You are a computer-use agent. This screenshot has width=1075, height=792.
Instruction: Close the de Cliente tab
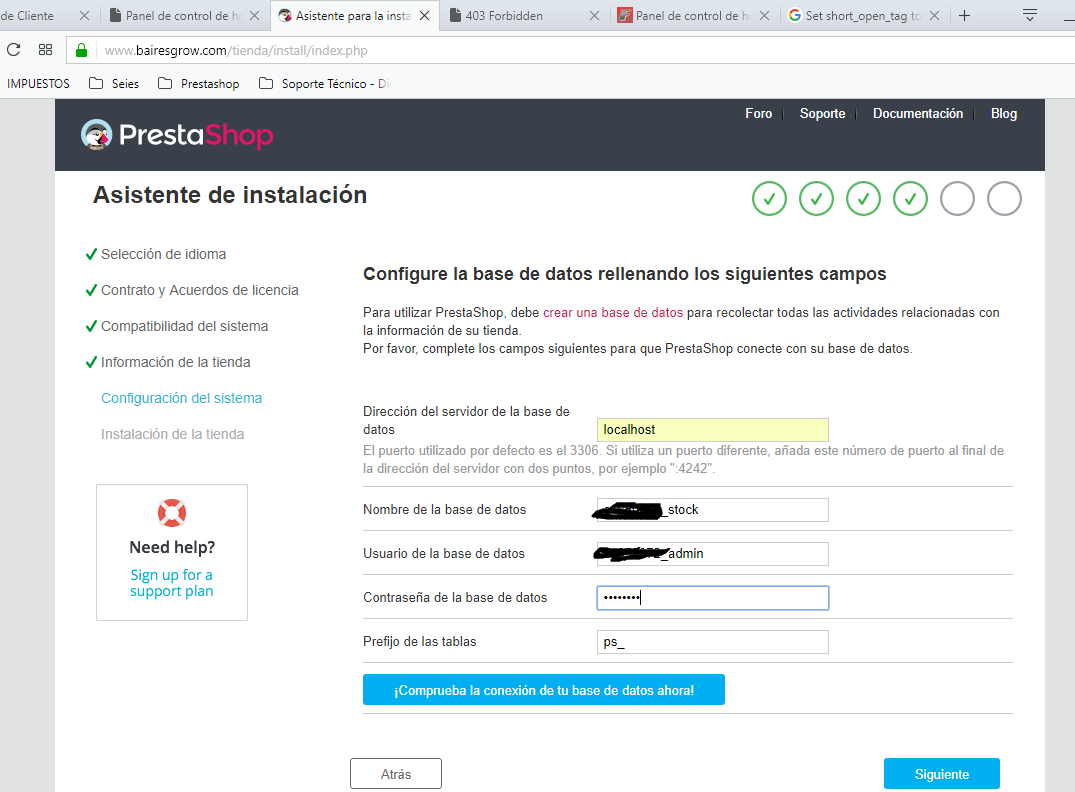tap(84, 15)
